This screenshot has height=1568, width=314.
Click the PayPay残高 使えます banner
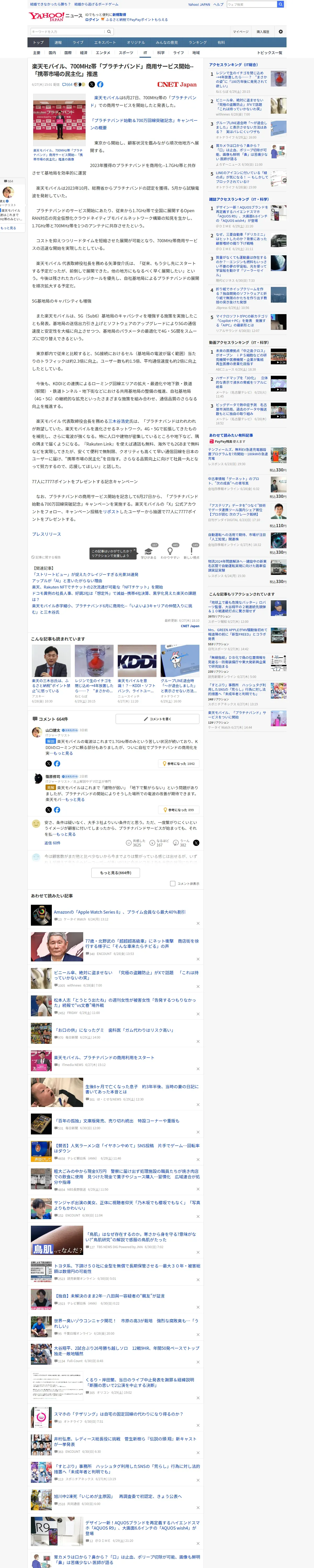pyautogui.click(x=227, y=441)
